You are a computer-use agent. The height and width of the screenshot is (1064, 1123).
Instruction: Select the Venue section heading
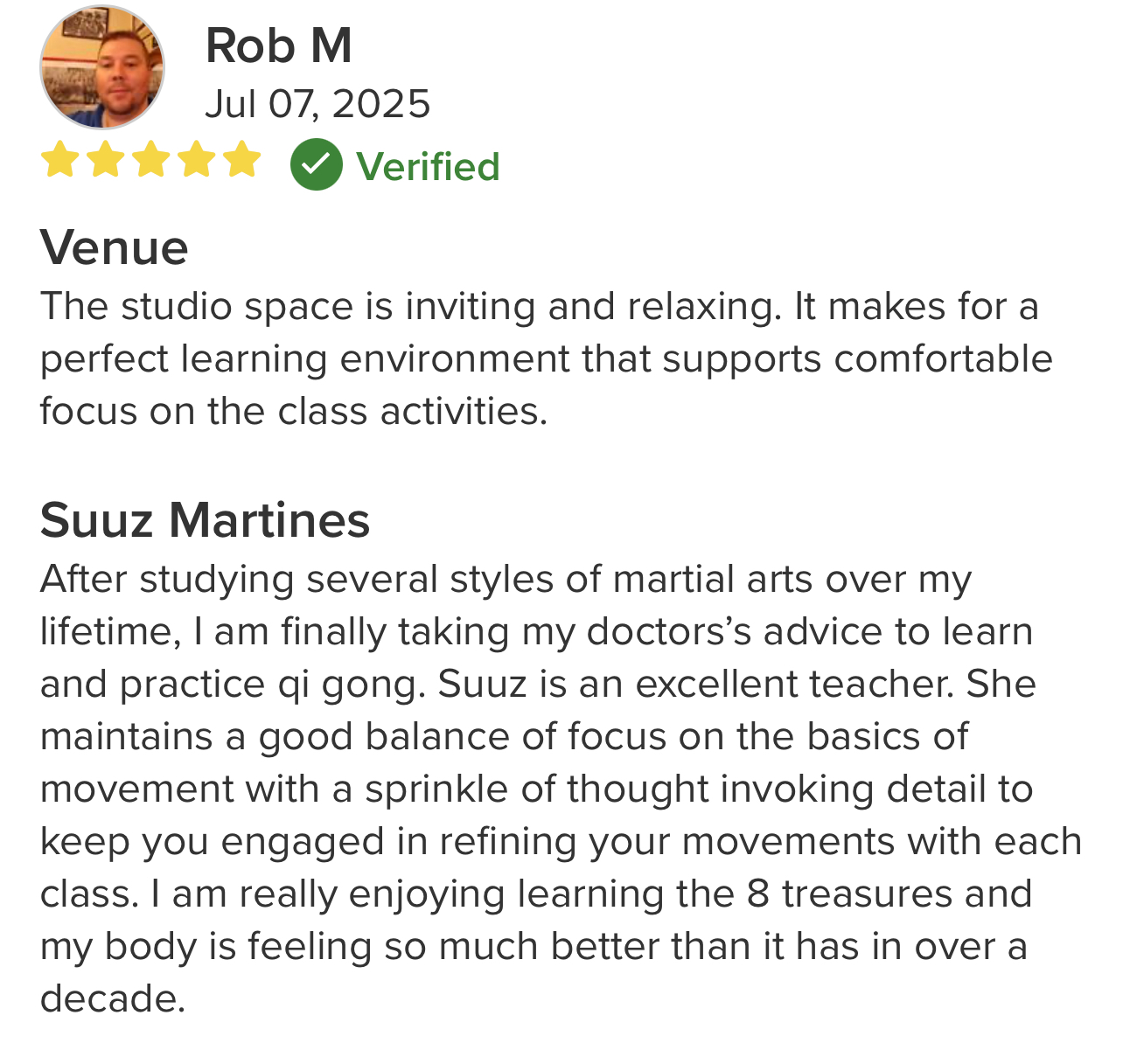(x=114, y=247)
